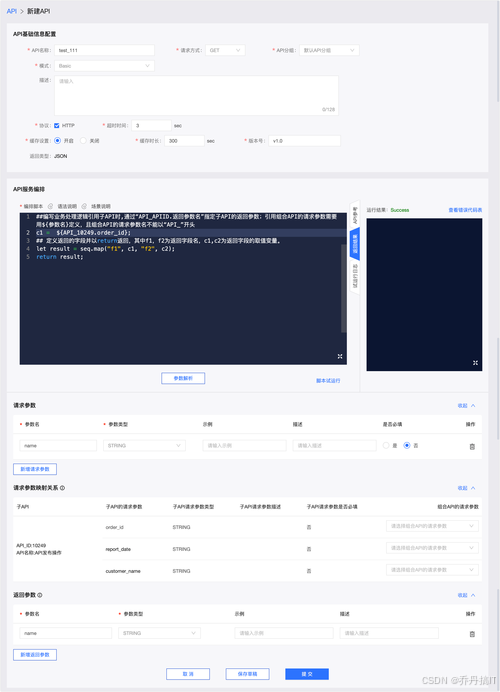Open the API分组 dropdown

(329, 50)
